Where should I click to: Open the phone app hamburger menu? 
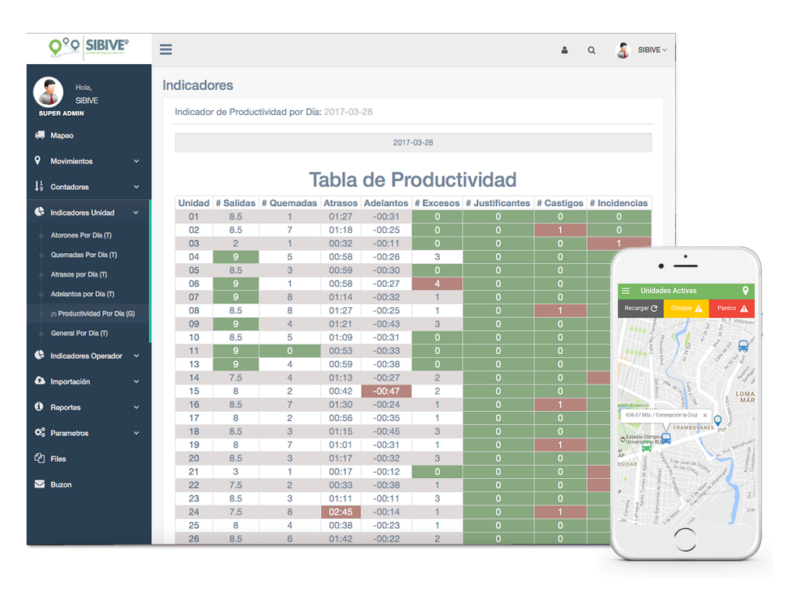(626, 290)
